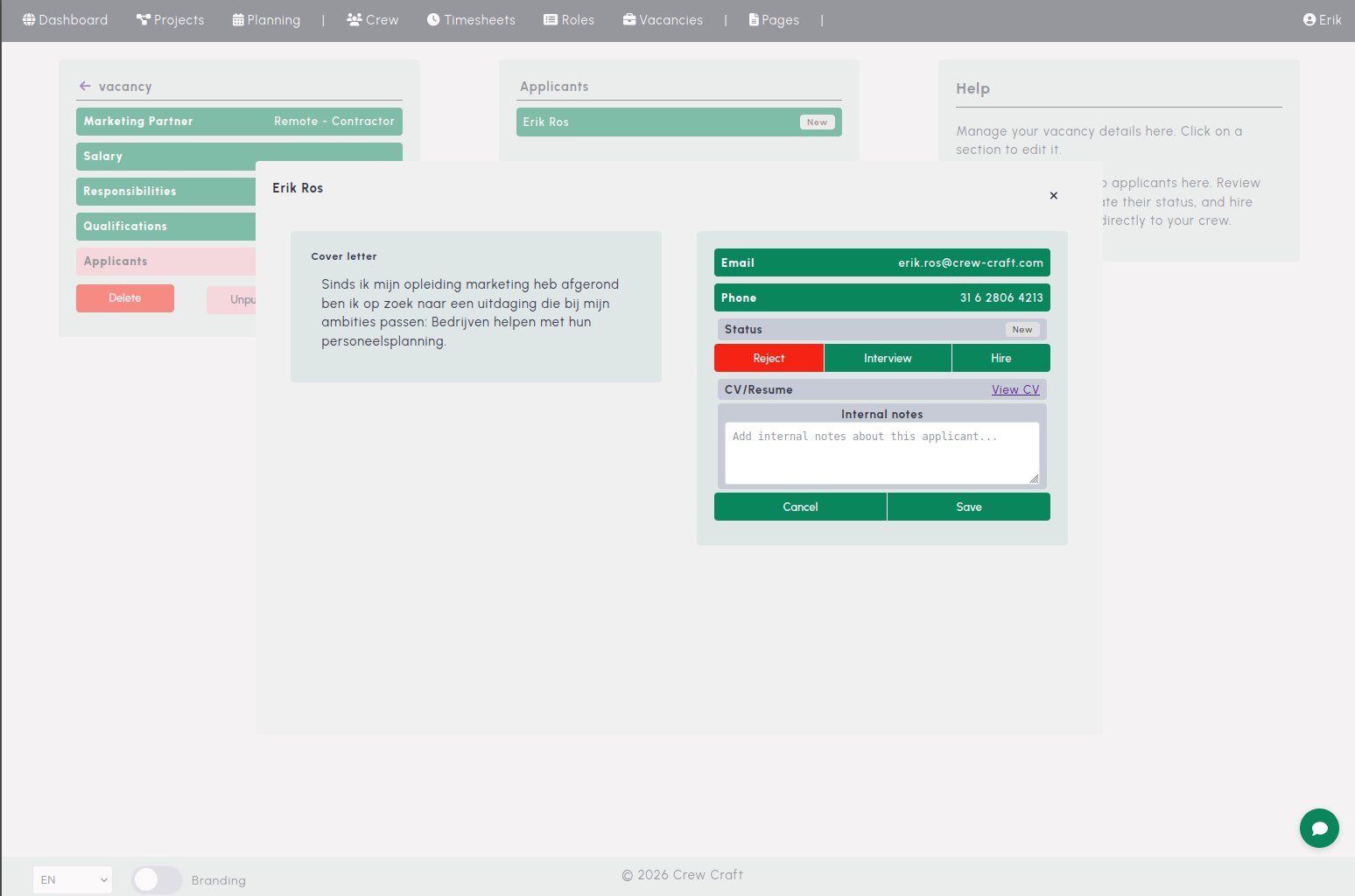Select Projects in the navigation bar
This screenshot has width=1355, height=896.
click(171, 19)
